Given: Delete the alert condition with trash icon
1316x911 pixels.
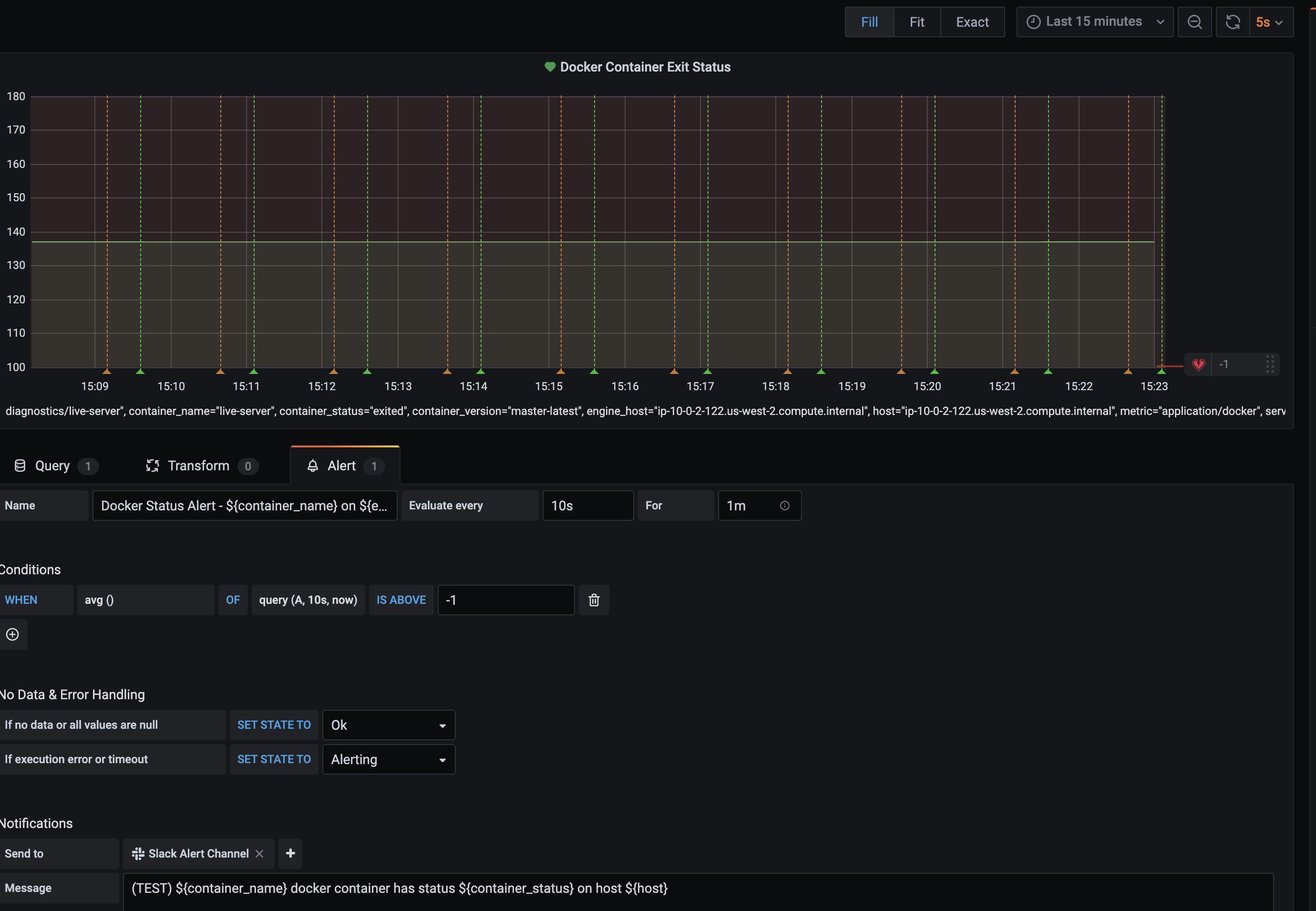Looking at the screenshot, I should click(x=594, y=600).
